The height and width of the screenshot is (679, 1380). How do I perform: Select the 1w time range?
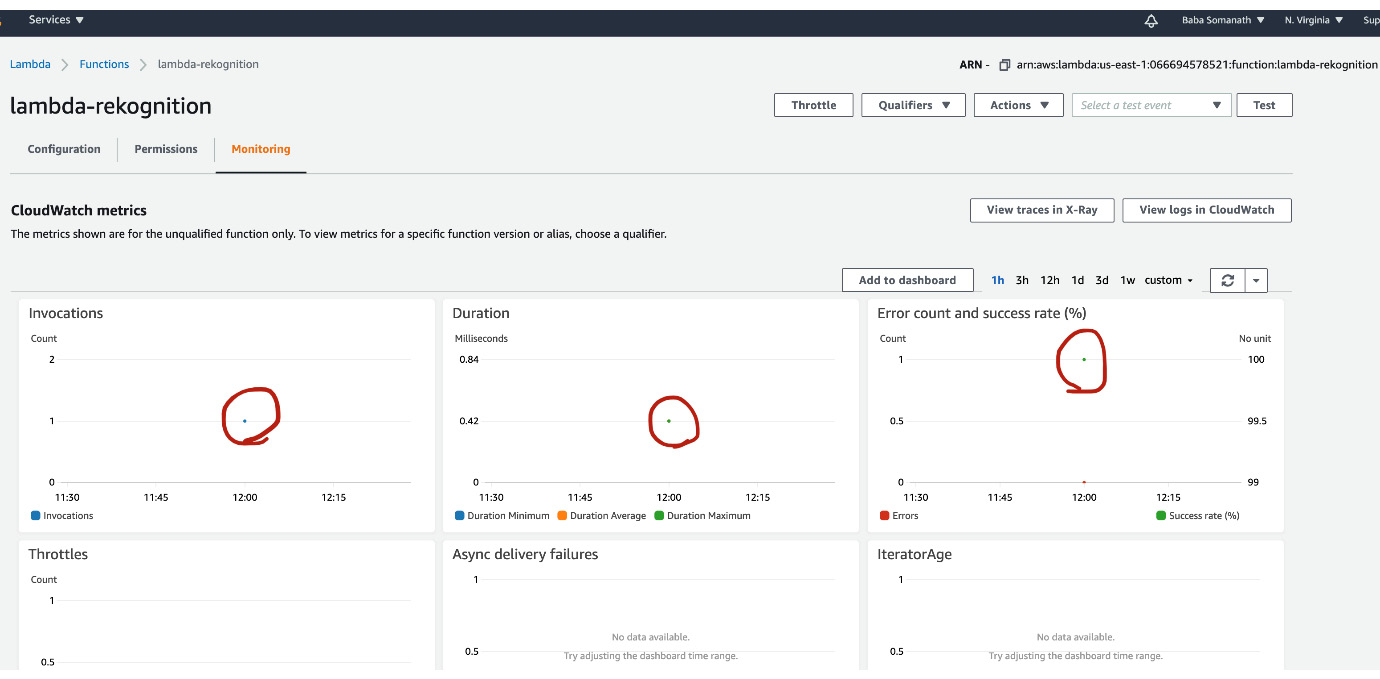click(1127, 281)
